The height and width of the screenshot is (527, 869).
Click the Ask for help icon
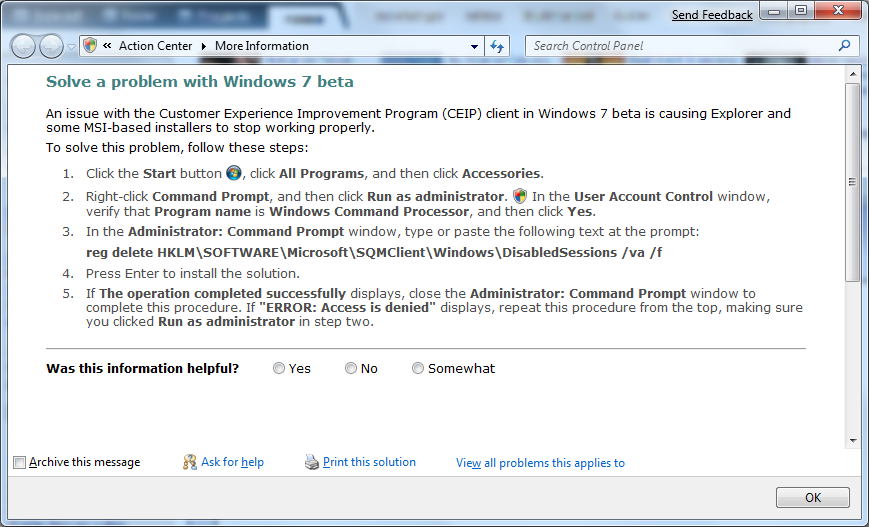coord(190,462)
